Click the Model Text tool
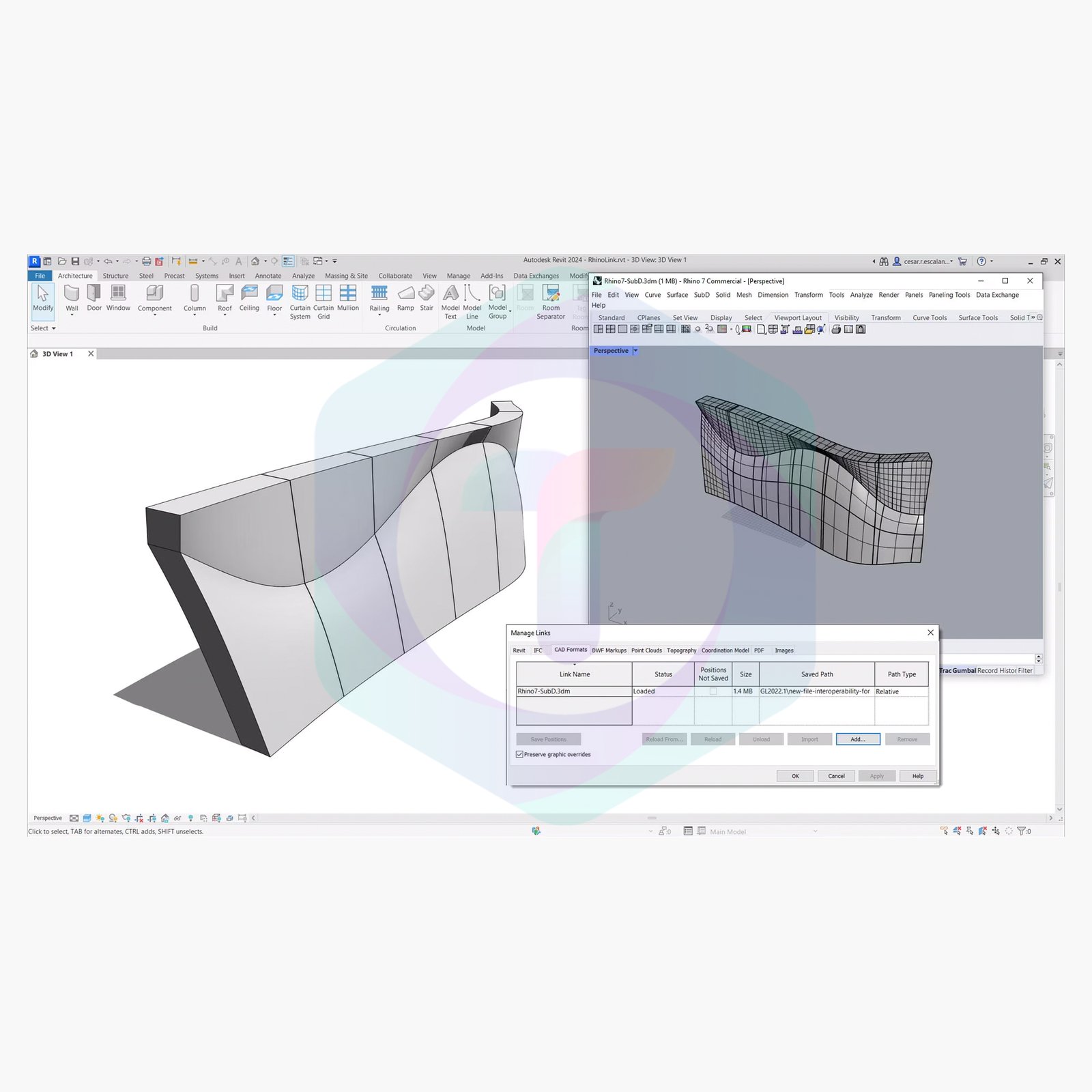Screen dimensions: 1092x1092 (450, 302)
